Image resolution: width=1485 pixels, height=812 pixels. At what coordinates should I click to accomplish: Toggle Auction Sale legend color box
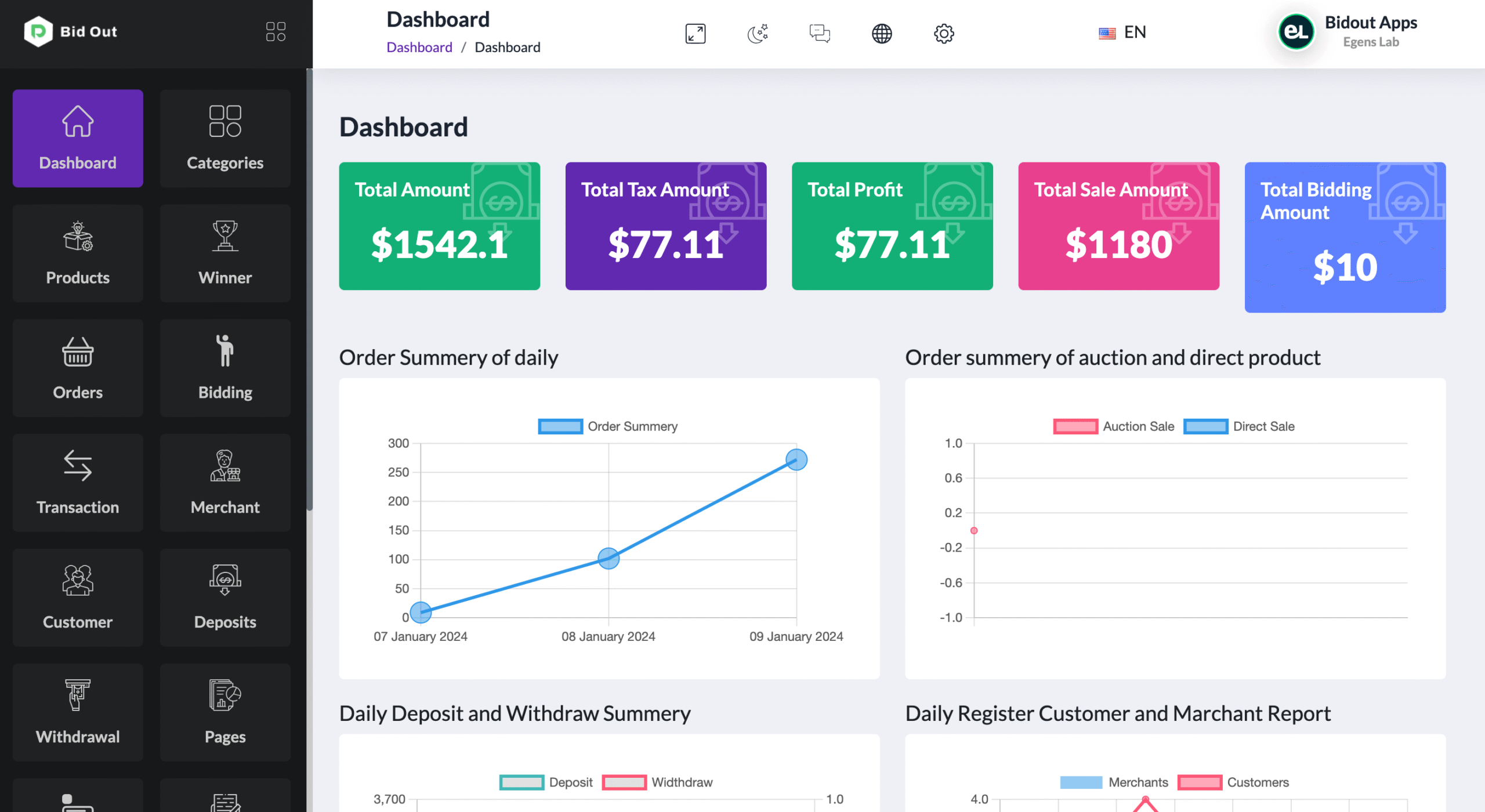1075,426
